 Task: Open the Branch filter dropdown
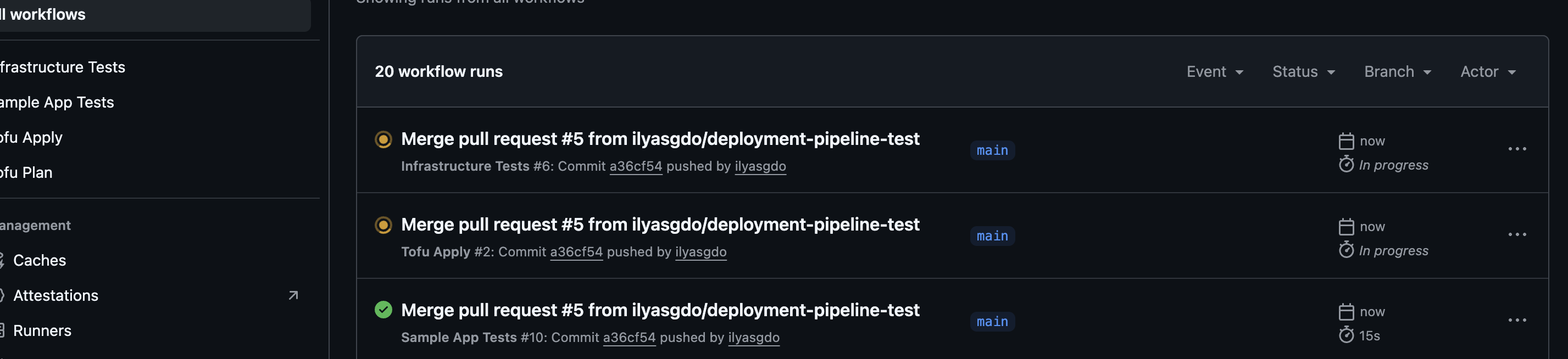click(1397, 72)
